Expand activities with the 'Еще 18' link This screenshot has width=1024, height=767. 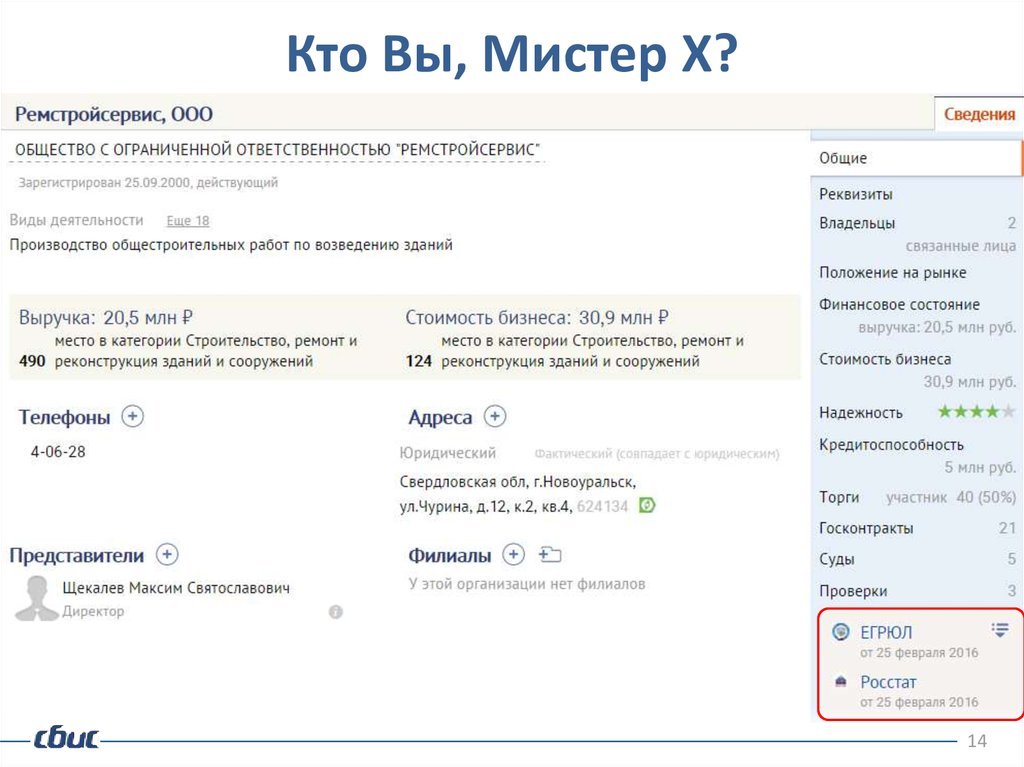pyautogui.click(x=187, y=220)
